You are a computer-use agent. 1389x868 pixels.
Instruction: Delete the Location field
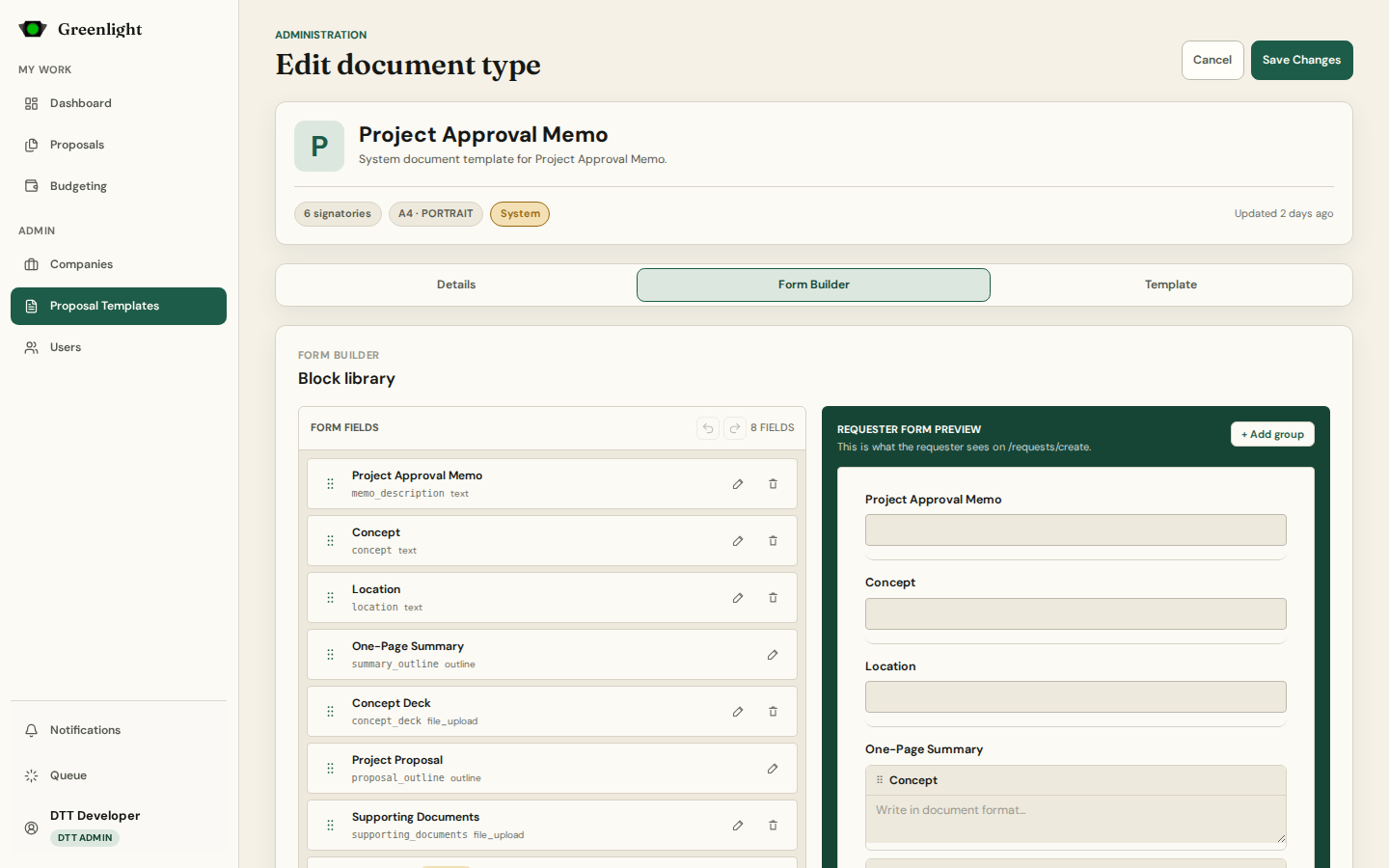pos(773,598)
